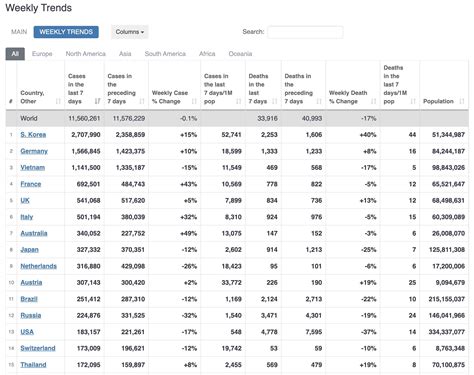Select Germany population 84,244,187

tap(448, 151)
